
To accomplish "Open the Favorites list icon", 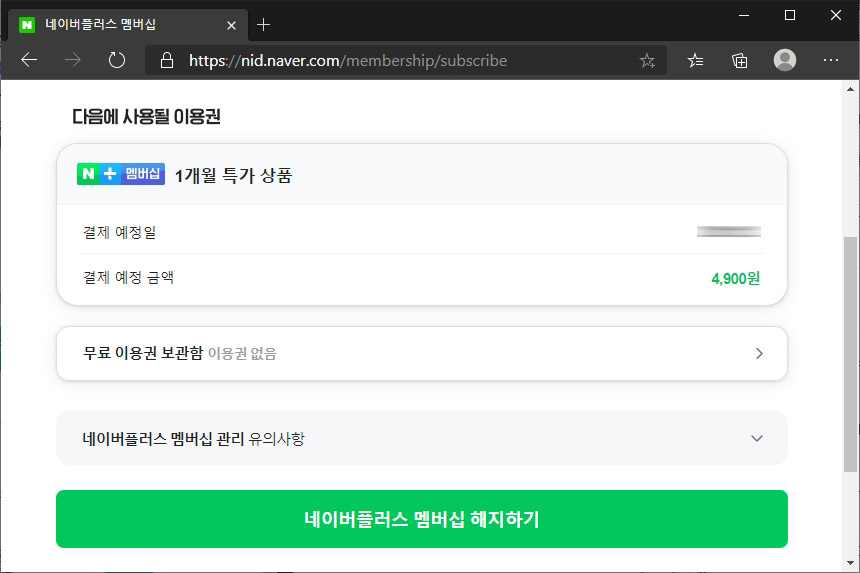I will [x=695, y=60].
